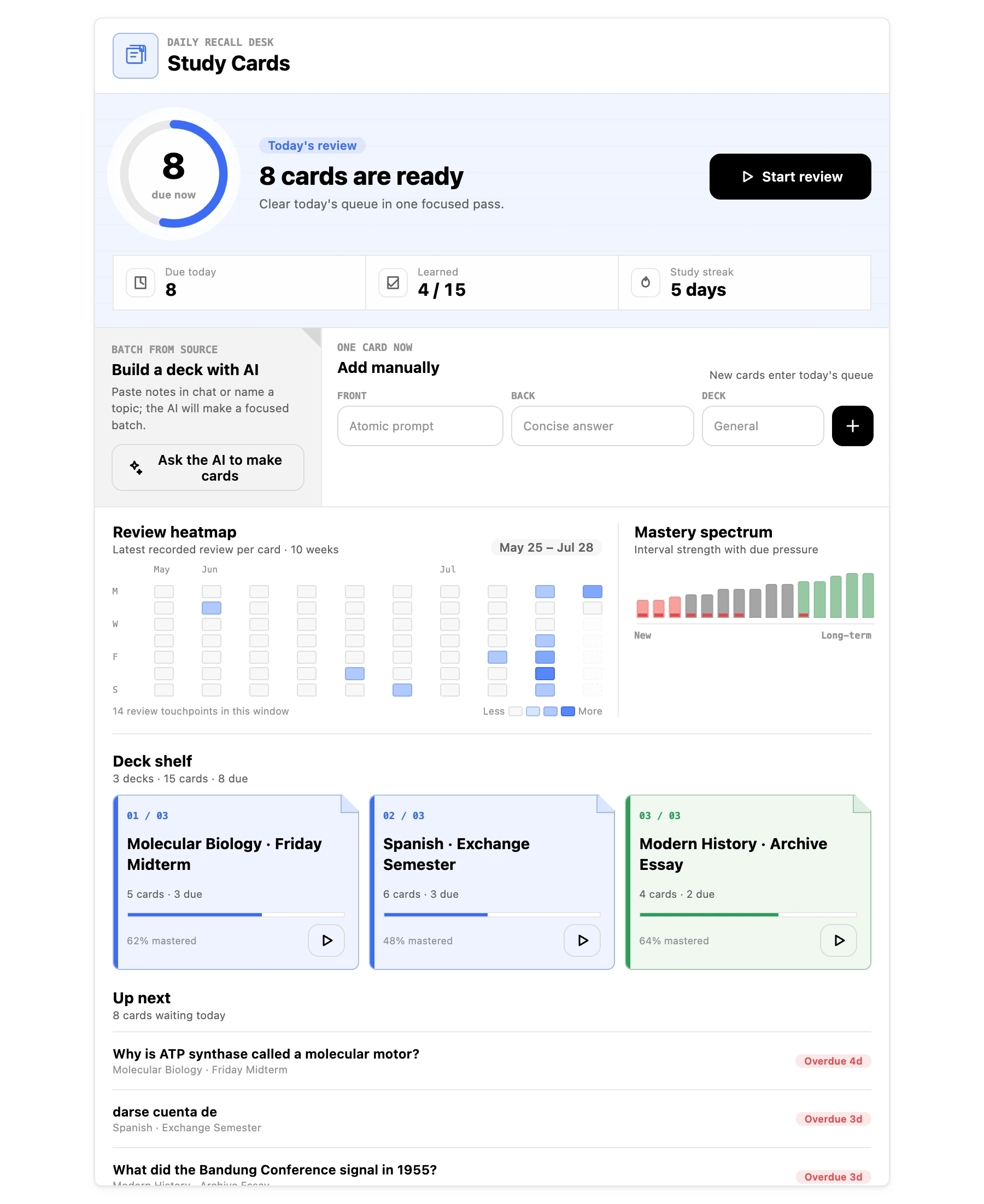Click the darkest blue heatmap cell
Image resolution: width=984 pixels, height=1204 pixels.
click(x=544, y=673)
